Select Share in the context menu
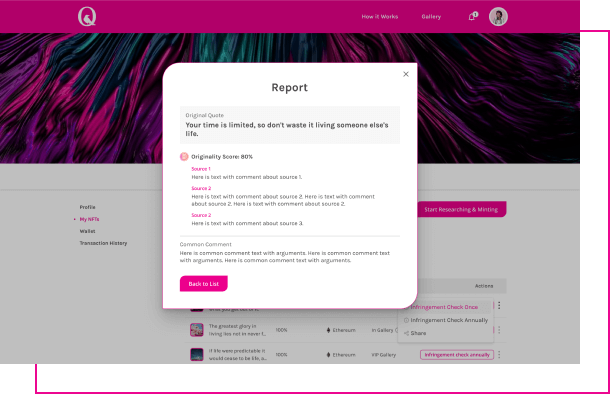This screenshot has width=610, height=394. pos(418,333)
